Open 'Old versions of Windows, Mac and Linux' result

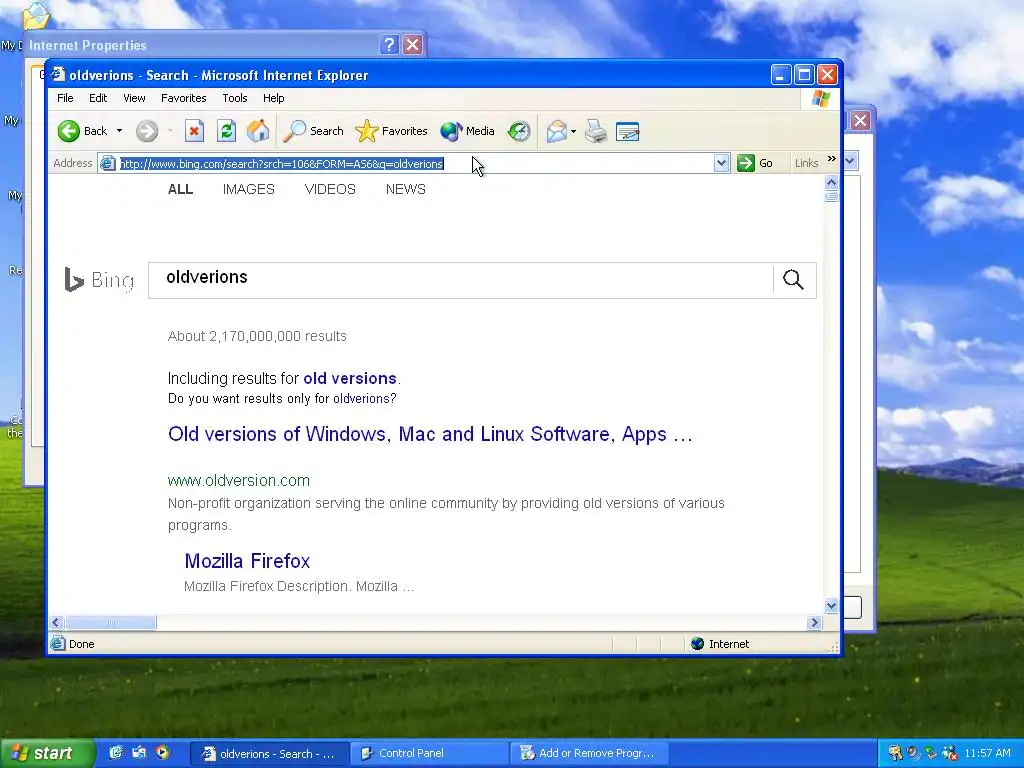(x=430, y=434)
